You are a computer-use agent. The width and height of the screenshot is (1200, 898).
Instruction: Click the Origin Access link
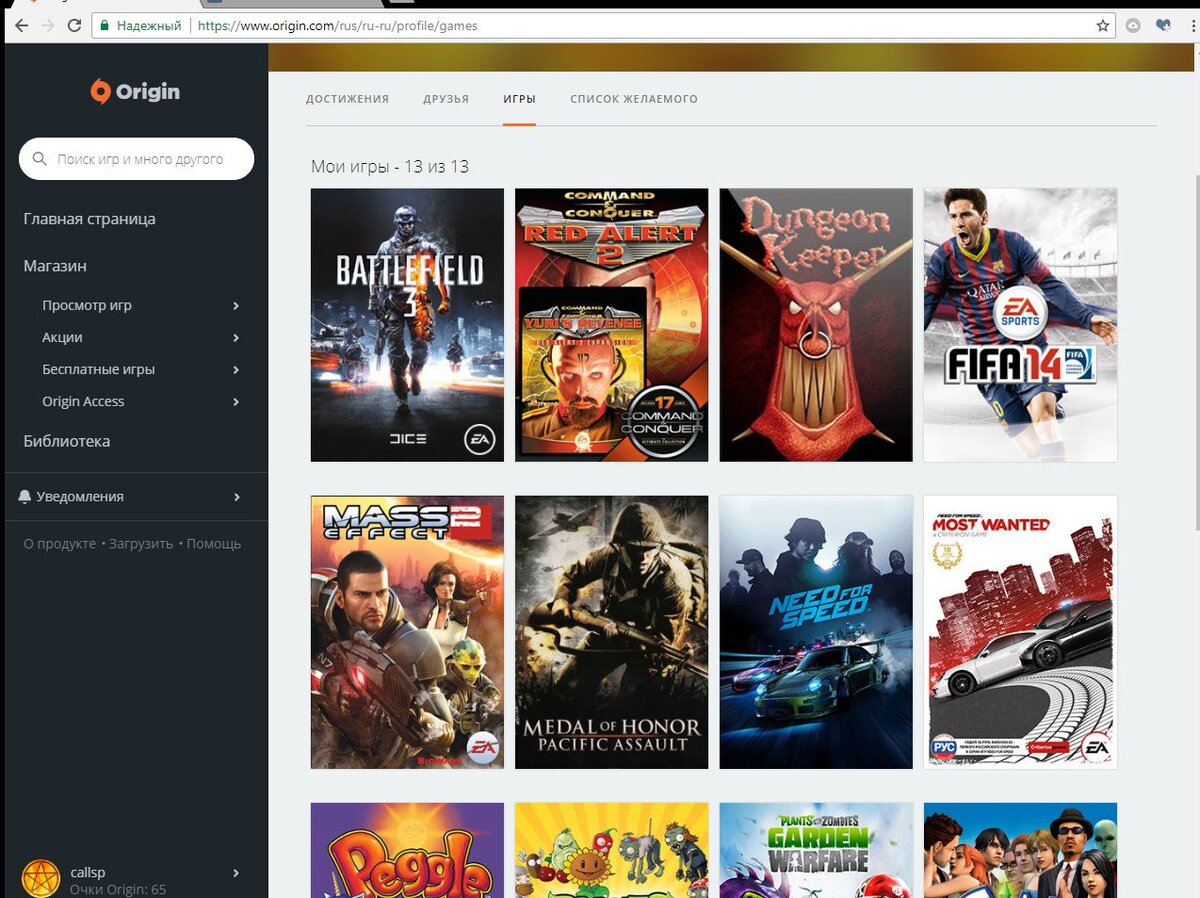(x=83, y=402)
